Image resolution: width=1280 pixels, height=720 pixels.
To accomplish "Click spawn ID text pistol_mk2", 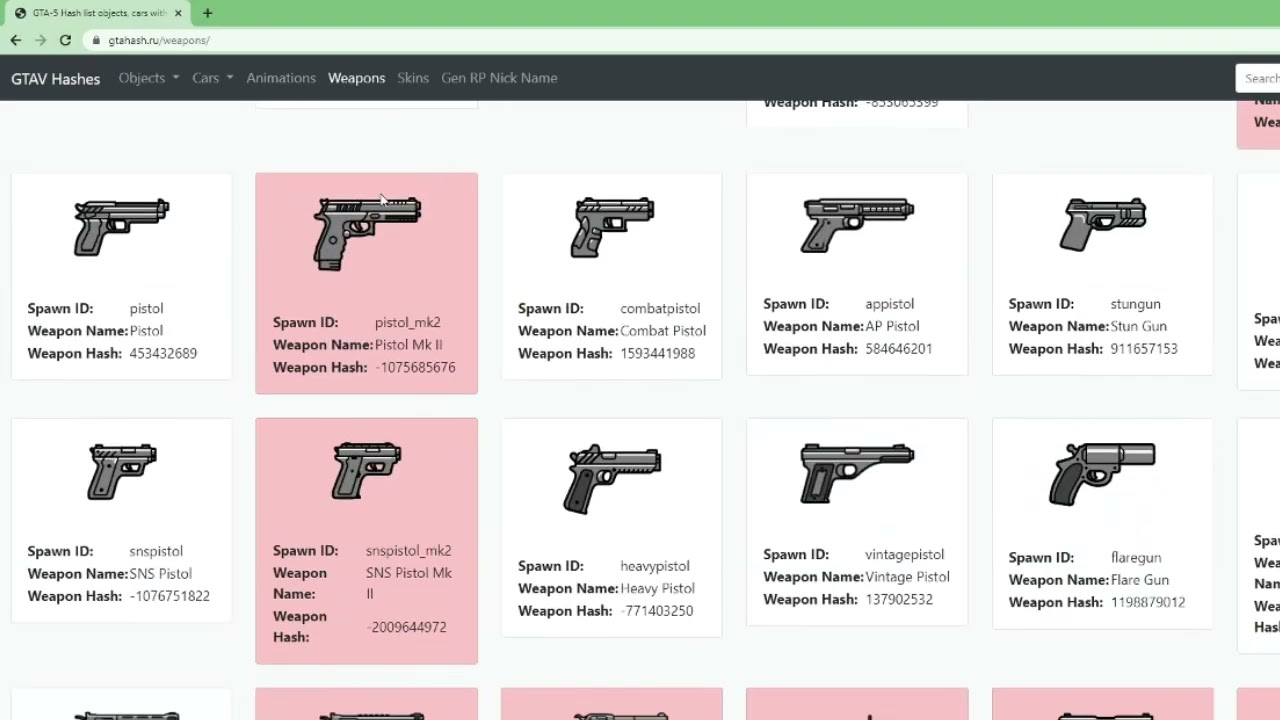I will tap(407, 323).
